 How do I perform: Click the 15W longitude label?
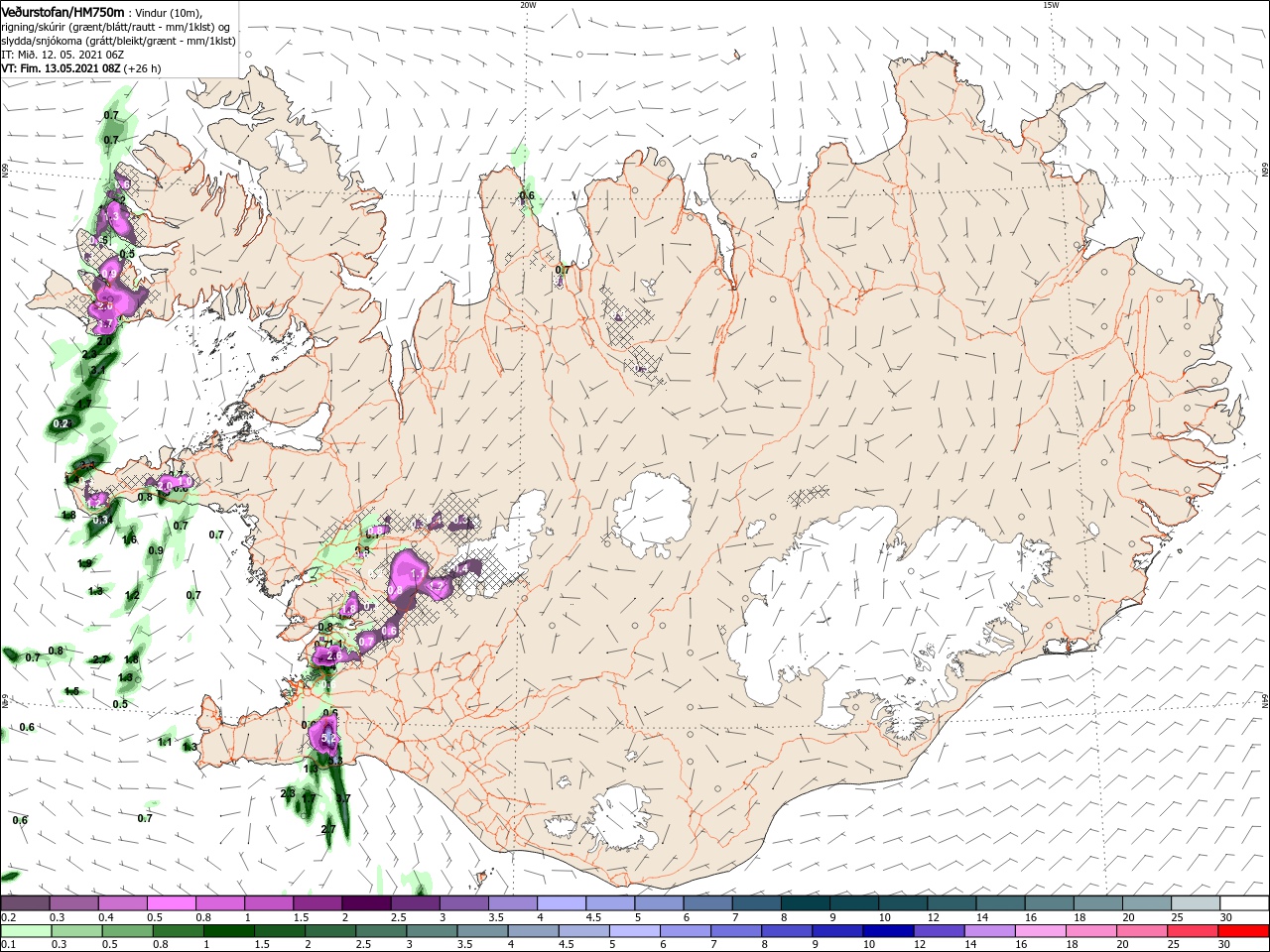(1051, 5)
